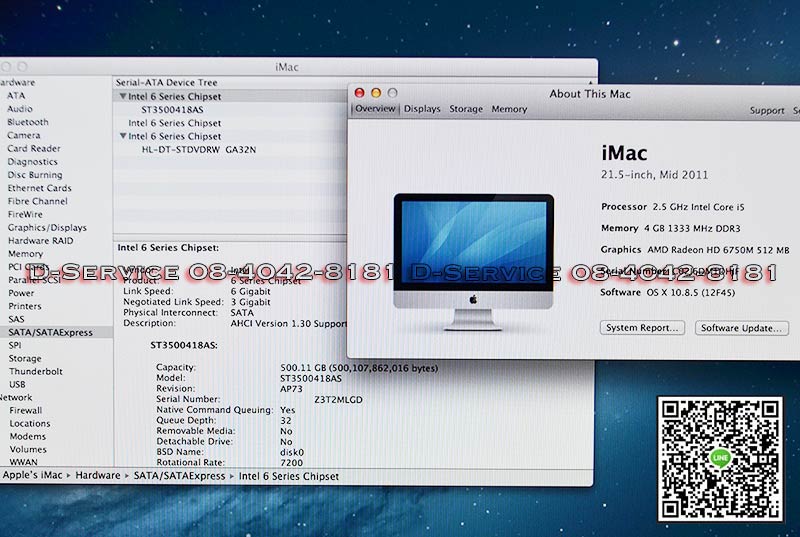Click the Serial-ATA Device Tree column header
Image resolution: width=800 pixels, height=537 pixels.
click(x=166, y=82)
